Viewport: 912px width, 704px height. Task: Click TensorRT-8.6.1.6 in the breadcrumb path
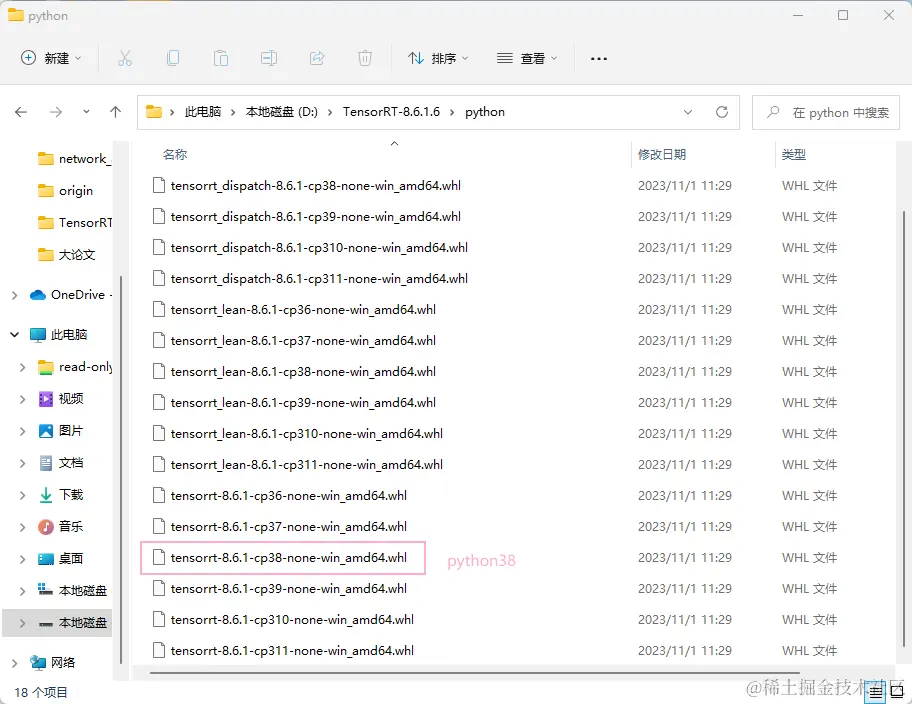pos(389,112)
